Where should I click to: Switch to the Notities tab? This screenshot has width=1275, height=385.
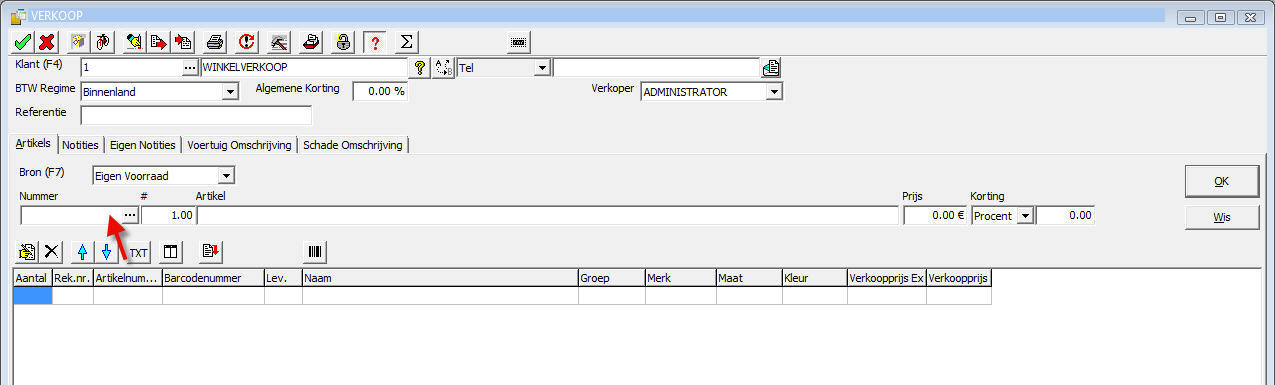pyautogui.click(x=80, y=145)
